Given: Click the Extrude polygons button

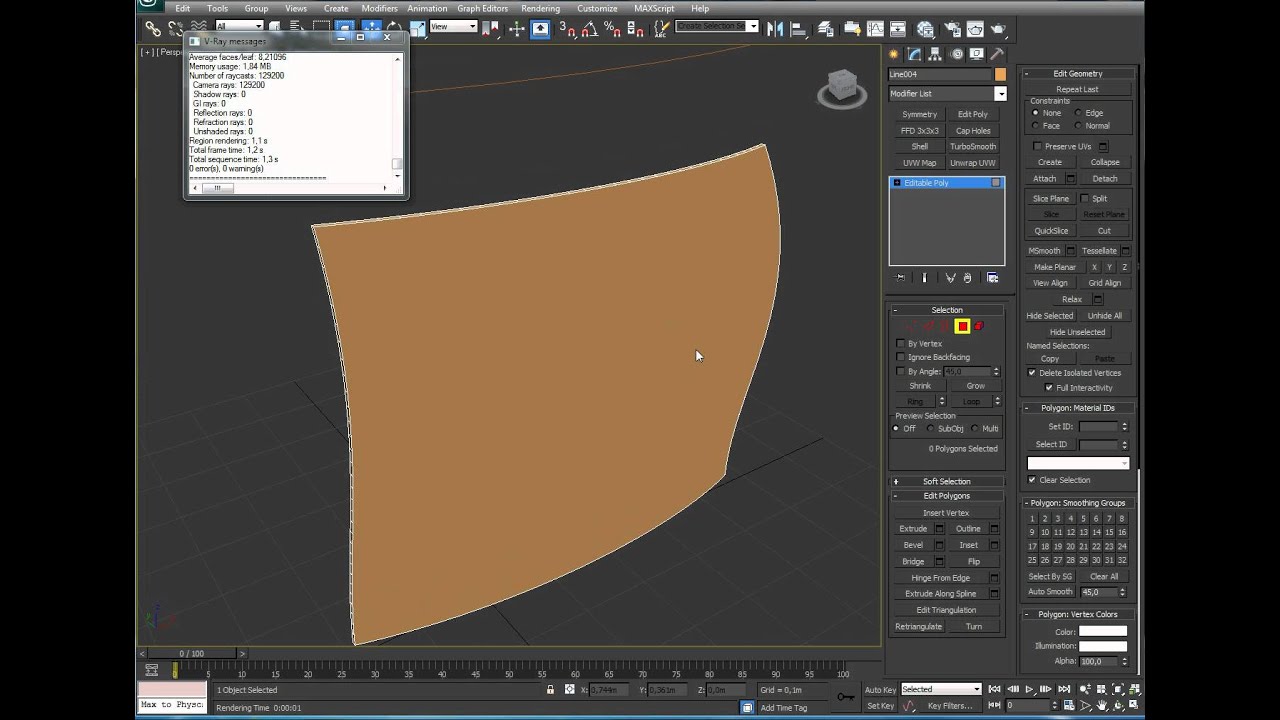Looking at the screenshot, I should [913, 529].
